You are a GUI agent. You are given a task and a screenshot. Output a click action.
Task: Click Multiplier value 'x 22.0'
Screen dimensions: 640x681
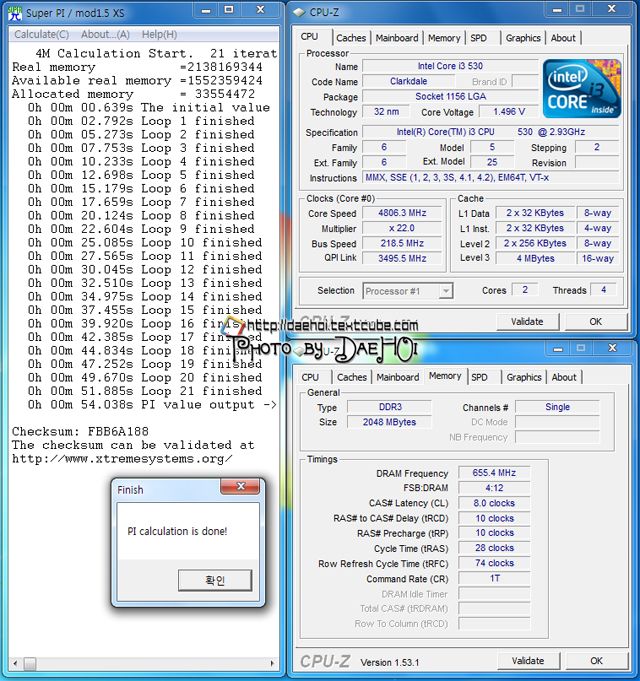pos(402,228)
